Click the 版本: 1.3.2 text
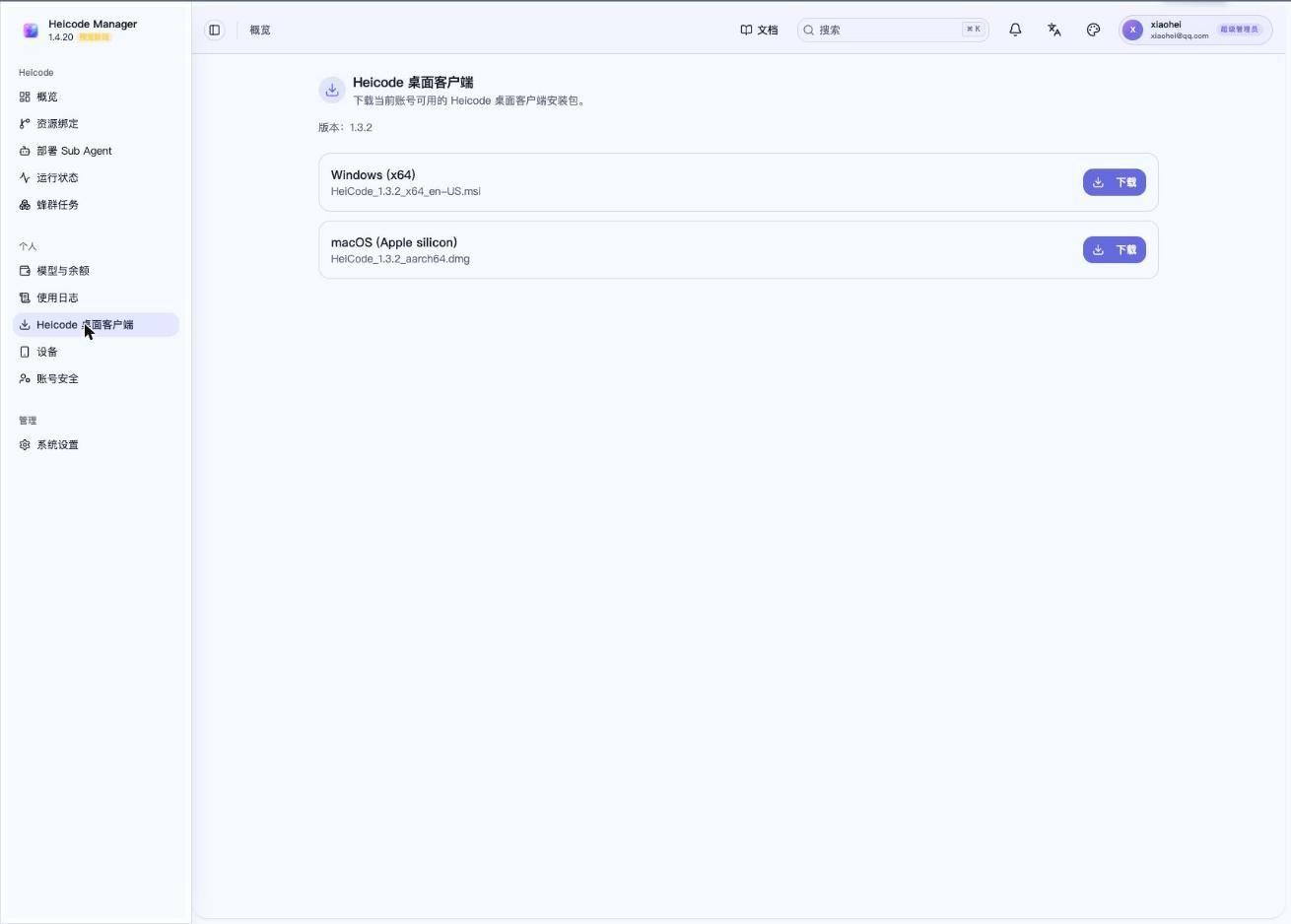The height and width of the screenshot is (924, 1291). tap(345, 127)
